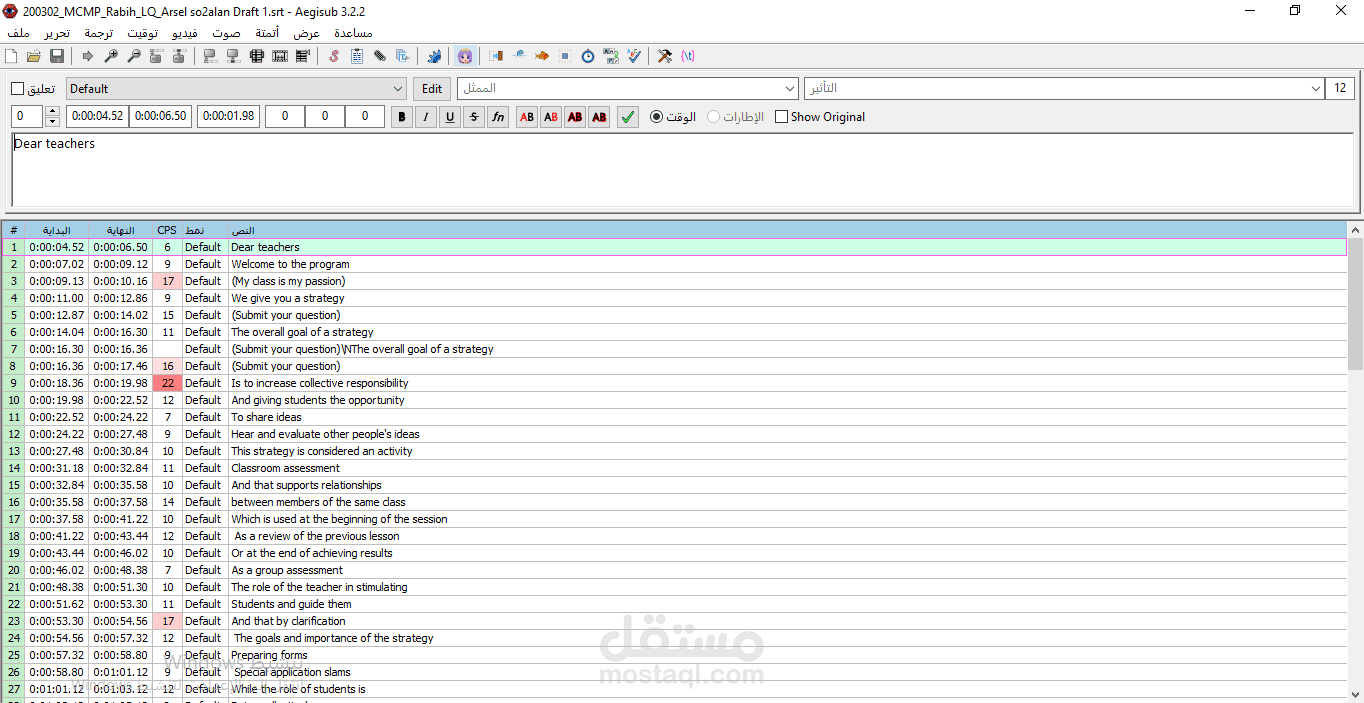Image resolution: width=1364 pixels, height=703 pixels.
Task: Run the Spell Checker icon
Action: [634, 56]
